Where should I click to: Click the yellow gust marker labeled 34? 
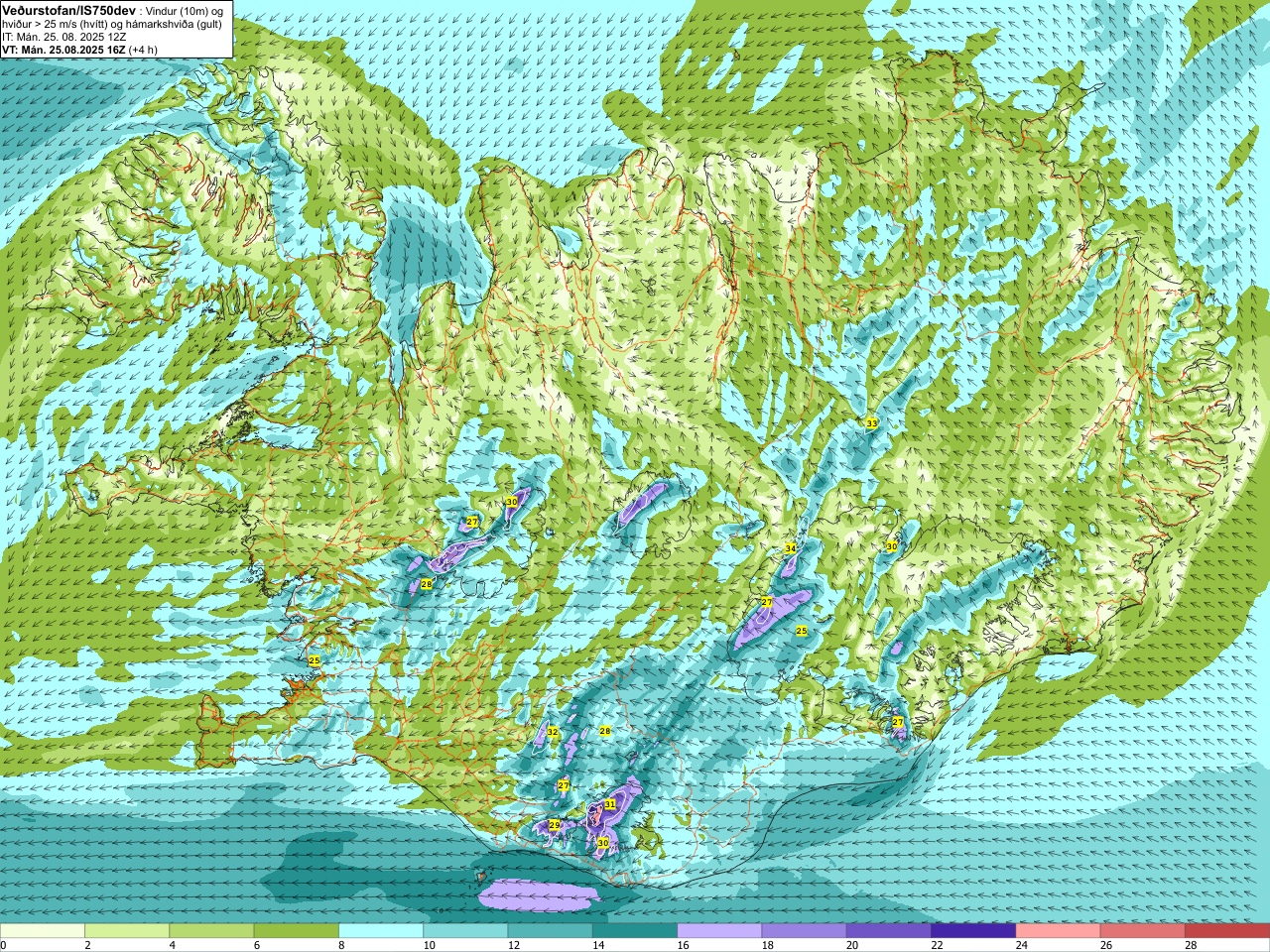pyautogui.click(x=790, y=548)
